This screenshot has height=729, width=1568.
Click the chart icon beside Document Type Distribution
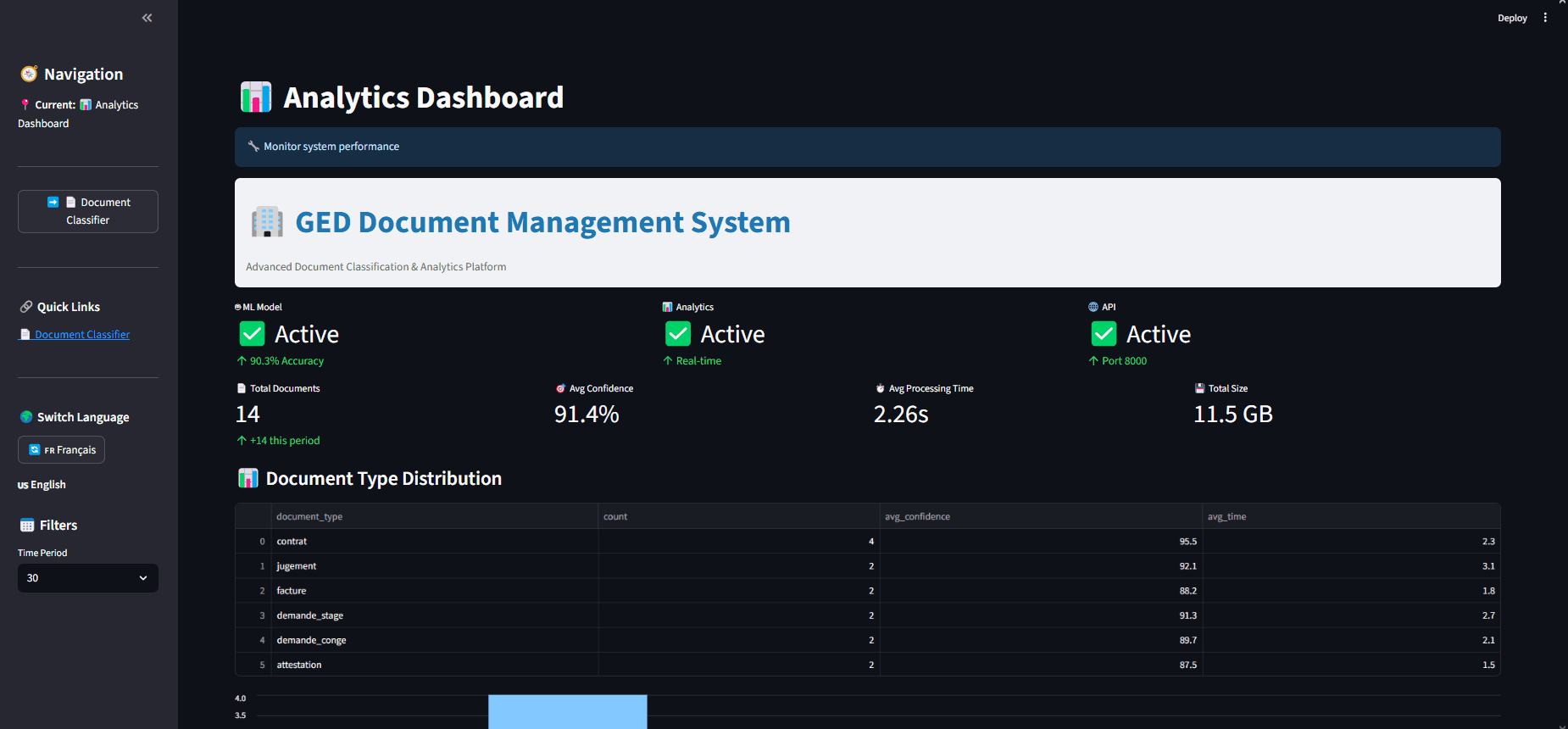coord(248,478)
